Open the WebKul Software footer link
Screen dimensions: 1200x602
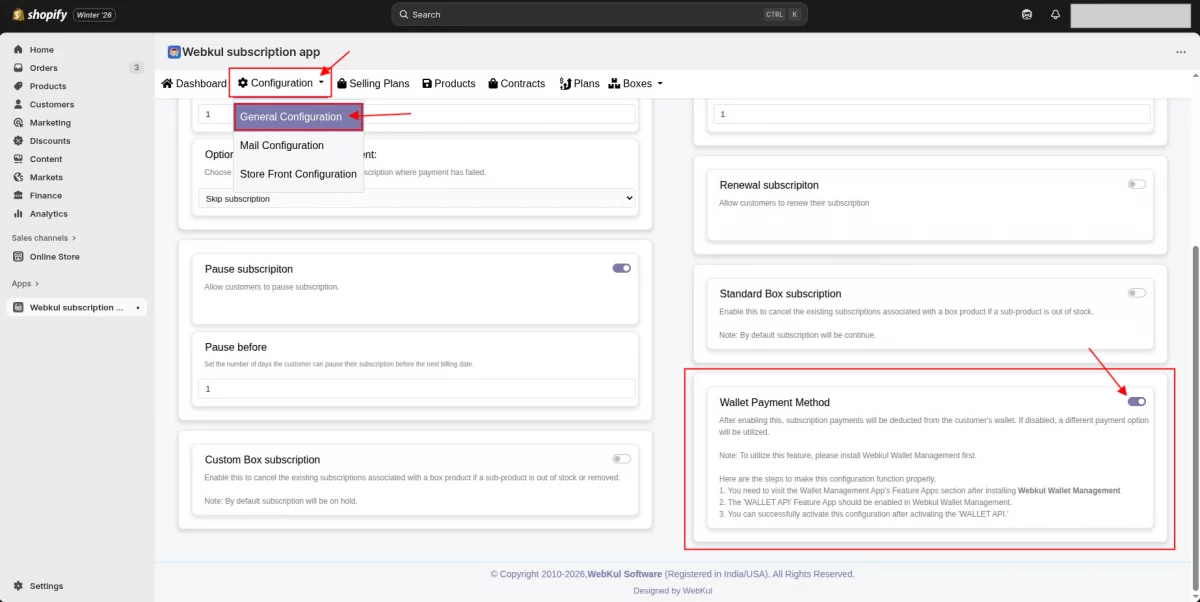(624, 574)
